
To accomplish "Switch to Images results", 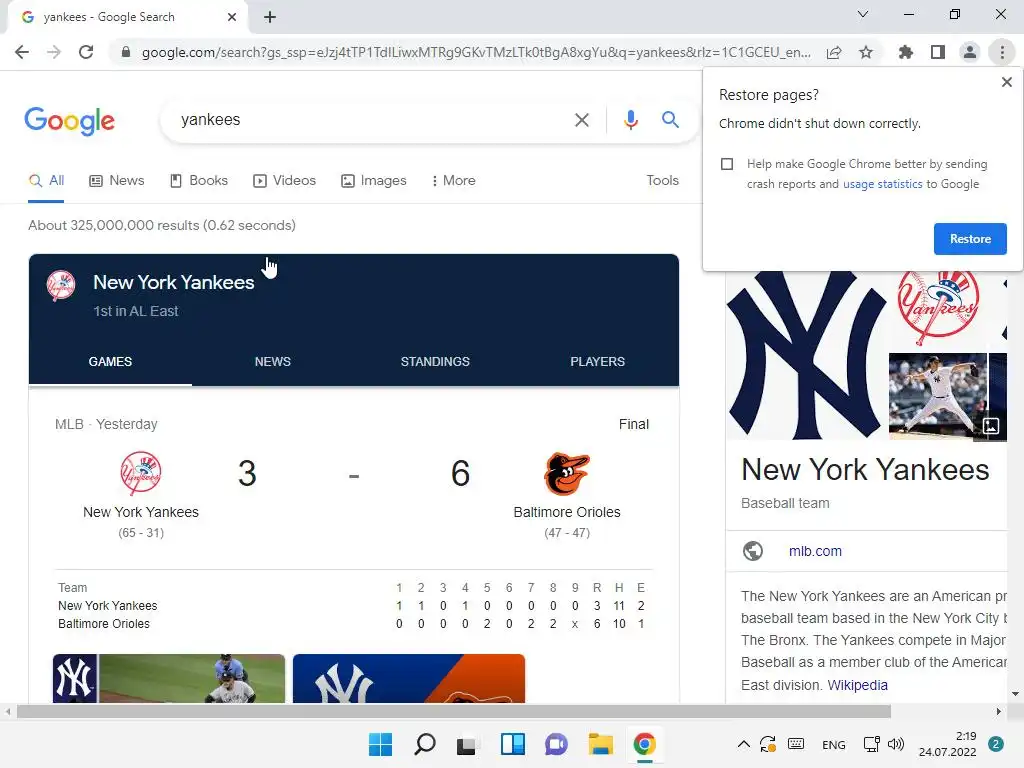I will (x=374, y=180).
